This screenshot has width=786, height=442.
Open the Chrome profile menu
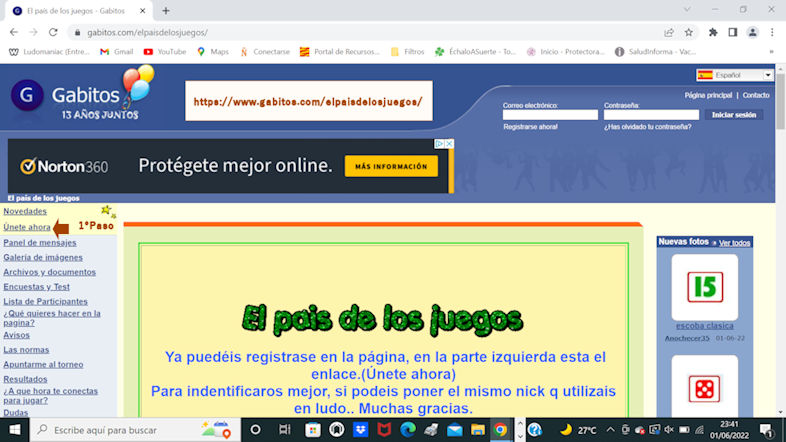coord(752,32)
